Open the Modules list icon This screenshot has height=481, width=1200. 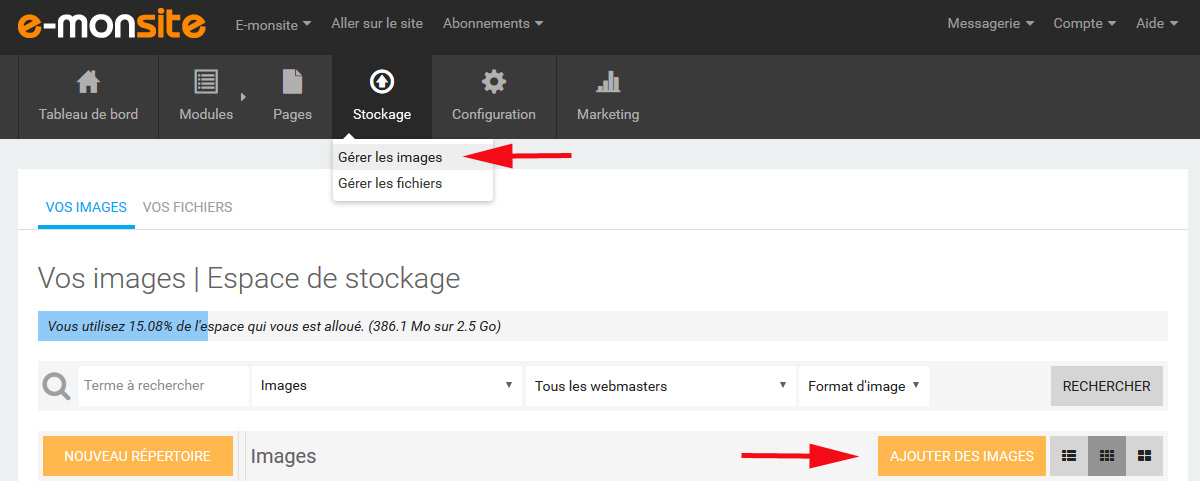point(206,81)
